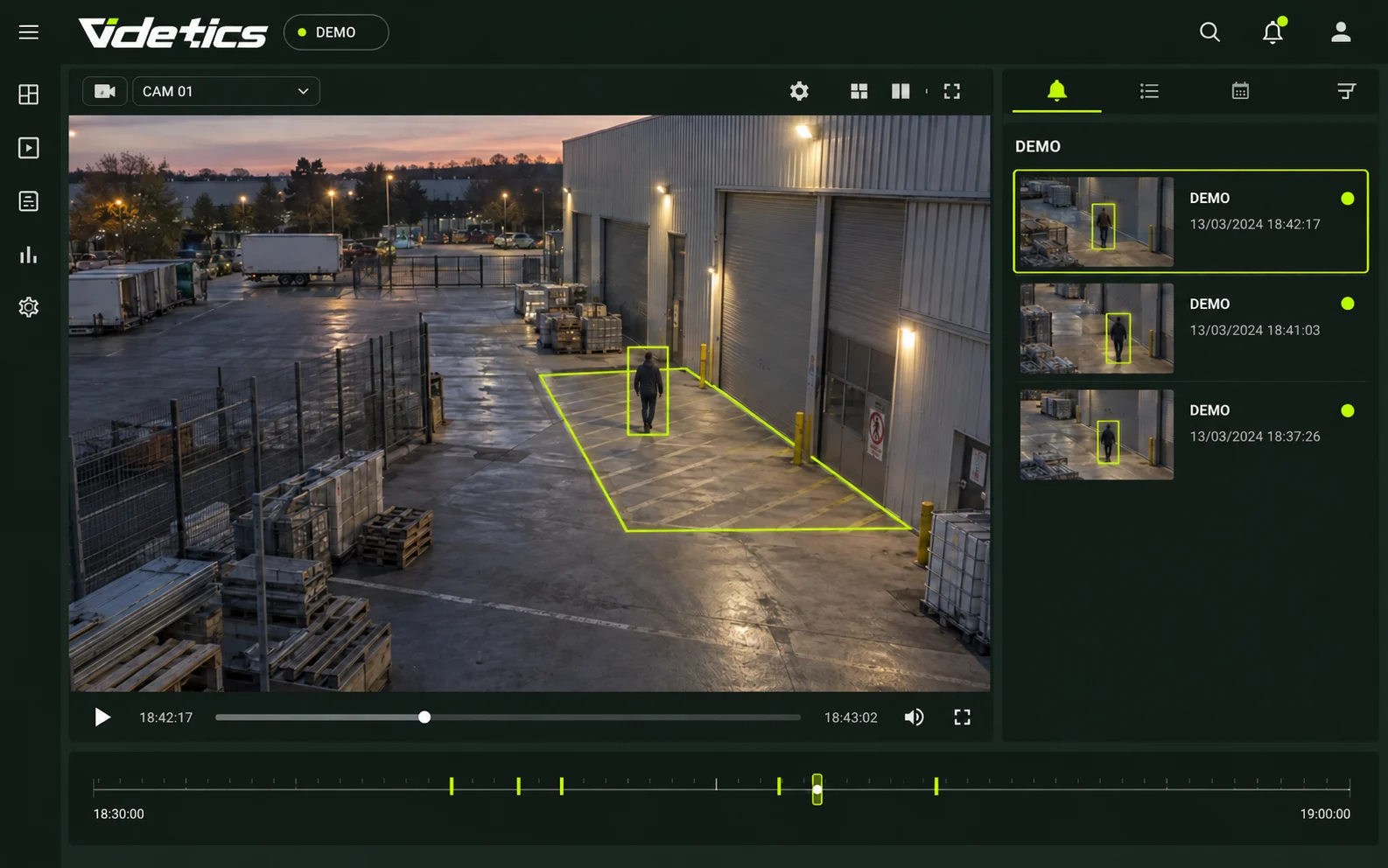Open the hamburger menu
Screen dimensions: 1388x868
[x=29, y=32]
